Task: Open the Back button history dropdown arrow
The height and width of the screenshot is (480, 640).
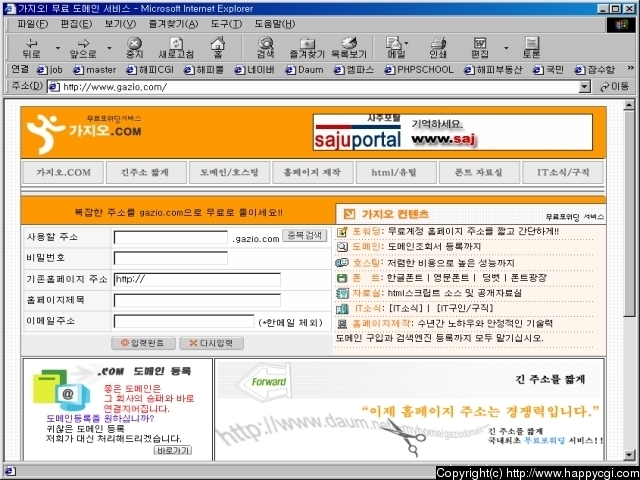Action: pyautogui.click(x=58, y=48)
